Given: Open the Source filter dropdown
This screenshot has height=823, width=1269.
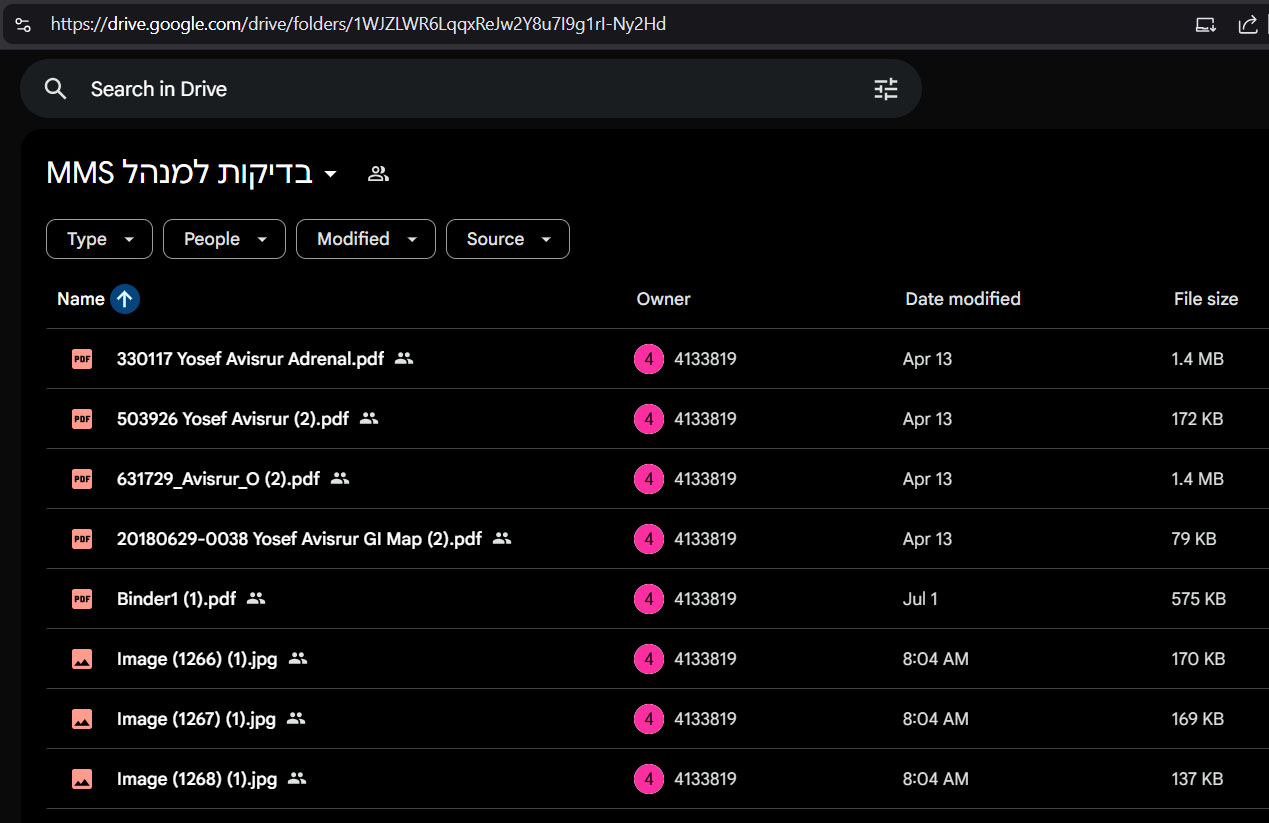Looking at the screenshot, I should 507,239.
